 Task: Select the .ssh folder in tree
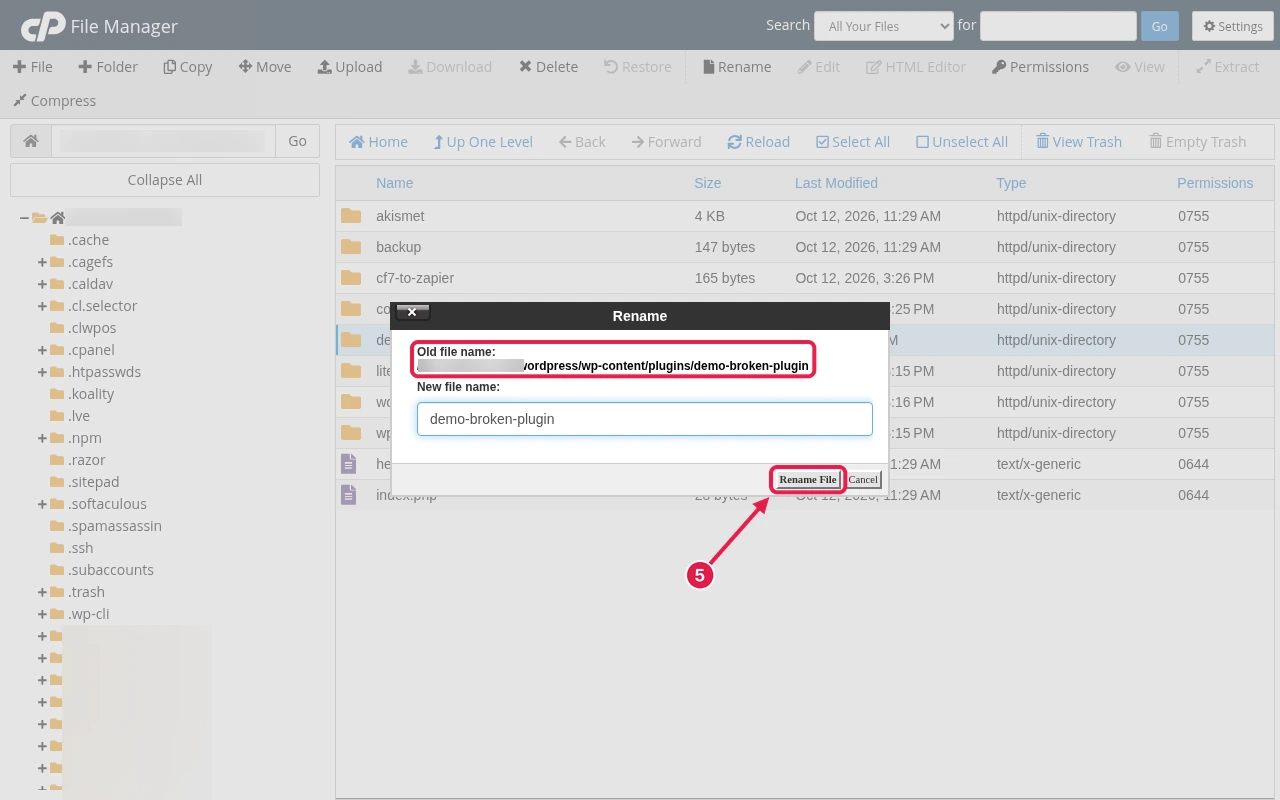point(80,548)
